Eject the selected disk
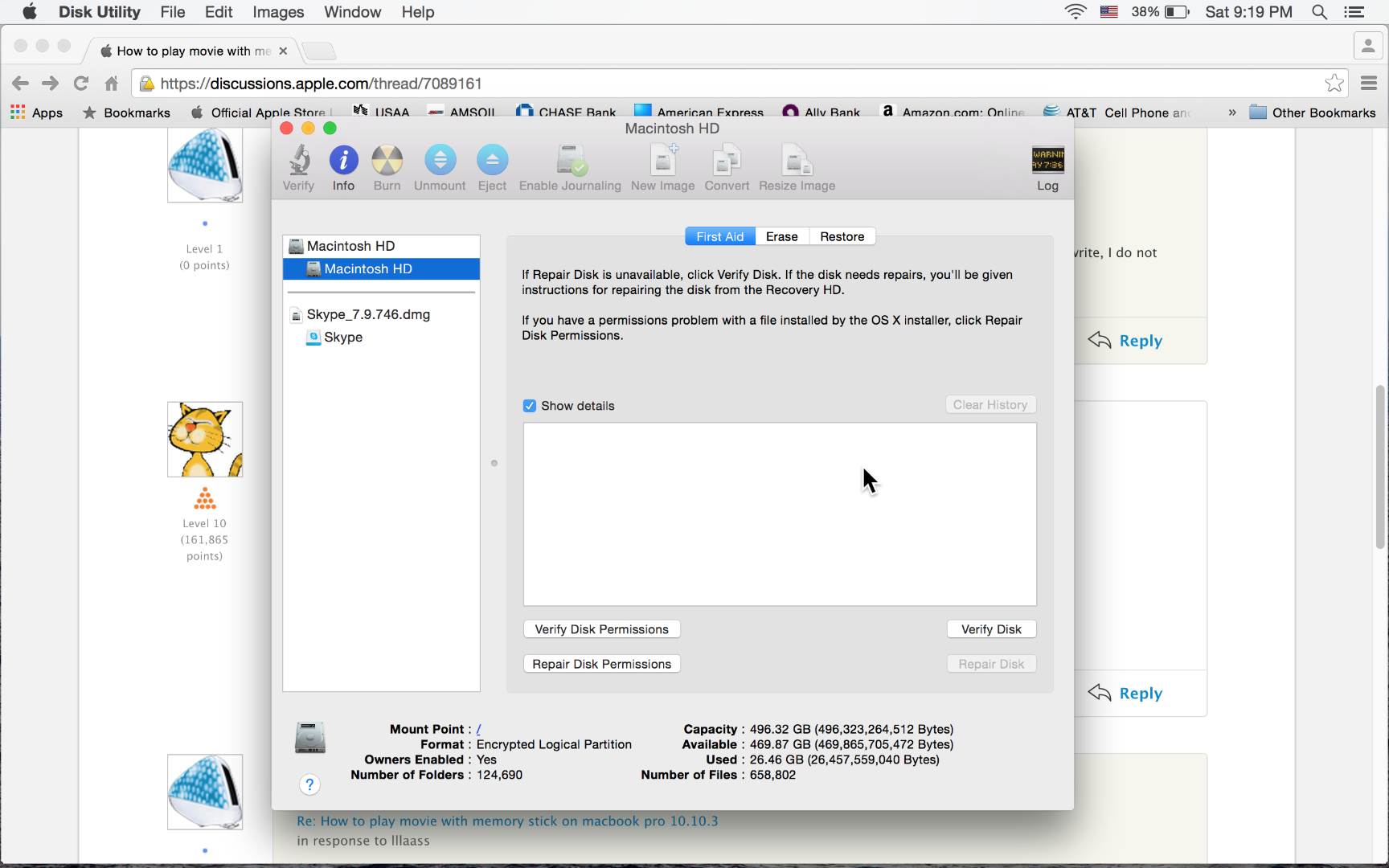1389x868 pixels. point(492,165)
